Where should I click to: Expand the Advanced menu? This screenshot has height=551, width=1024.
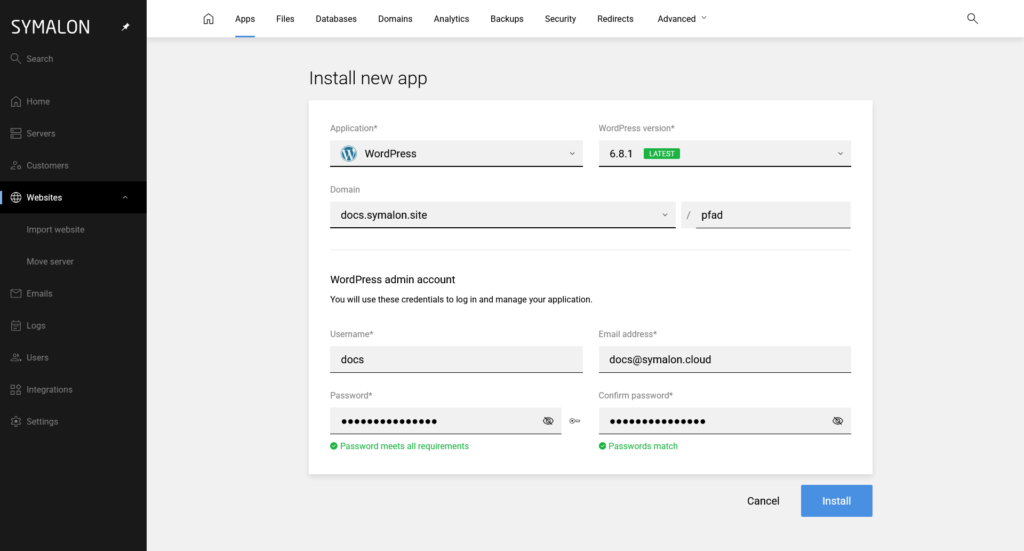click(682, 18)
